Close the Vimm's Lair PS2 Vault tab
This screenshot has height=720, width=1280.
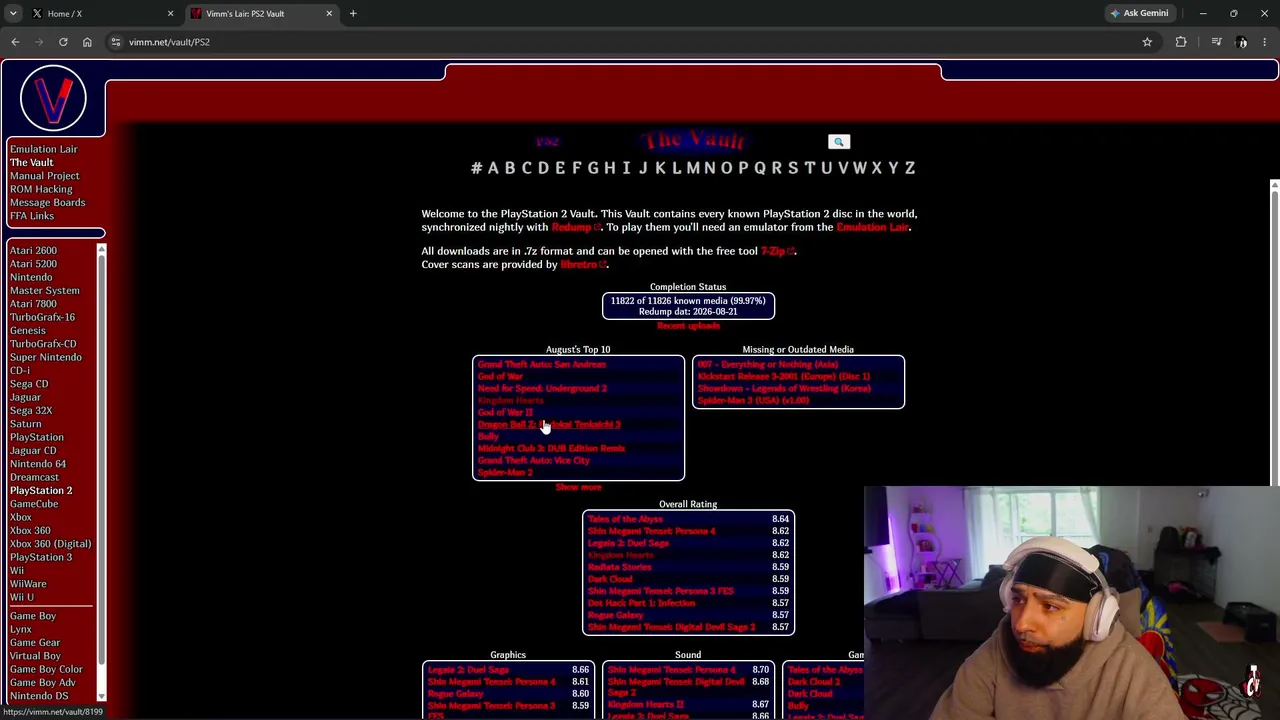tap(329, 14)
